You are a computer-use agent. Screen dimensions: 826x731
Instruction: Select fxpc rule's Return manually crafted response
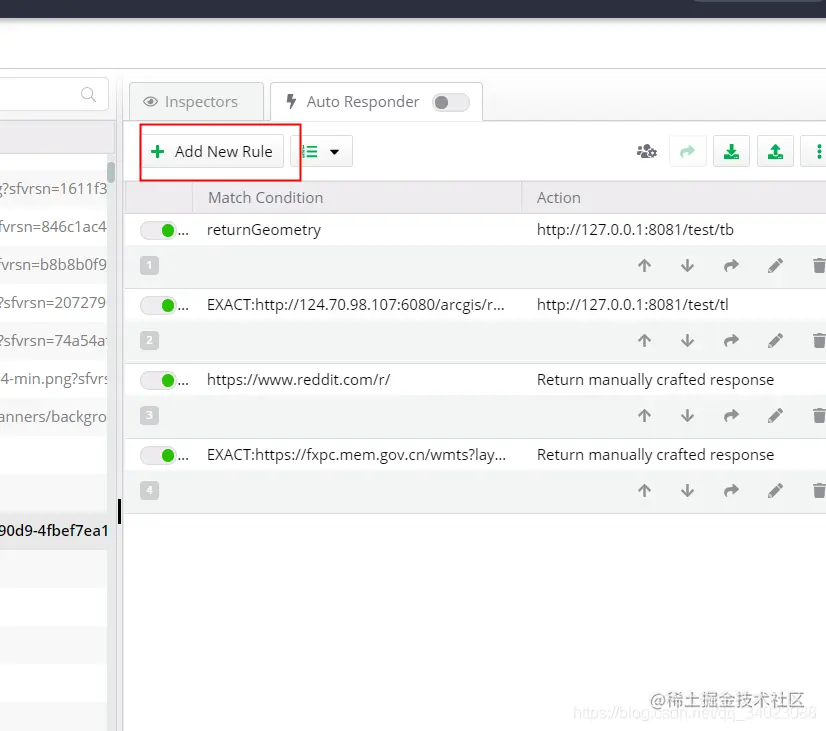[x=655, y=455]
